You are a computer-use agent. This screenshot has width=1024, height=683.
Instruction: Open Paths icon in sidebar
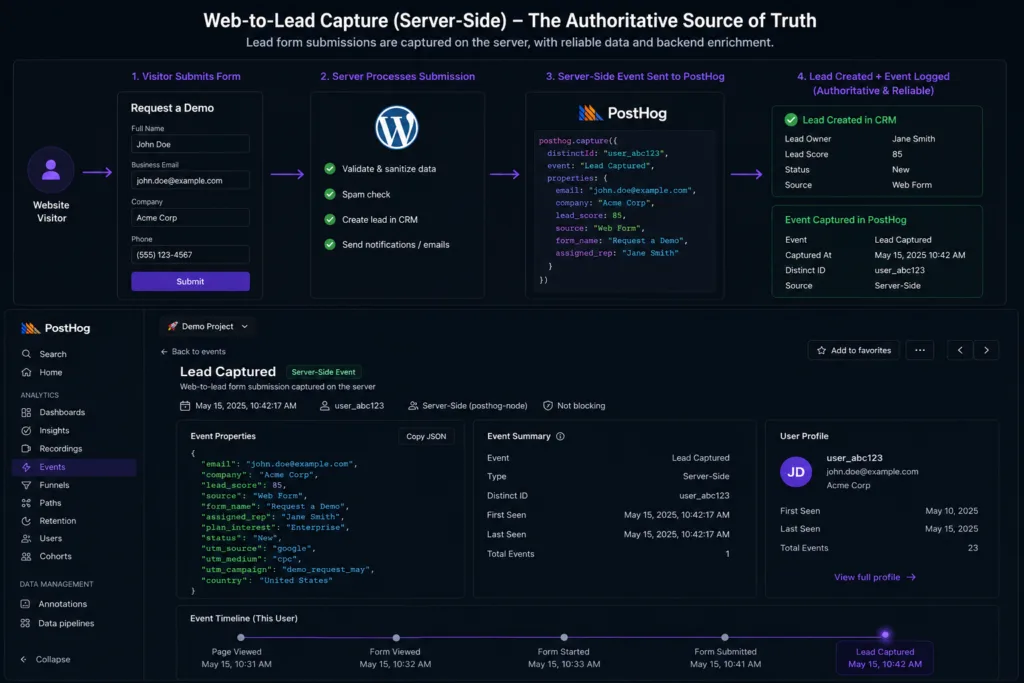(26, 503)
